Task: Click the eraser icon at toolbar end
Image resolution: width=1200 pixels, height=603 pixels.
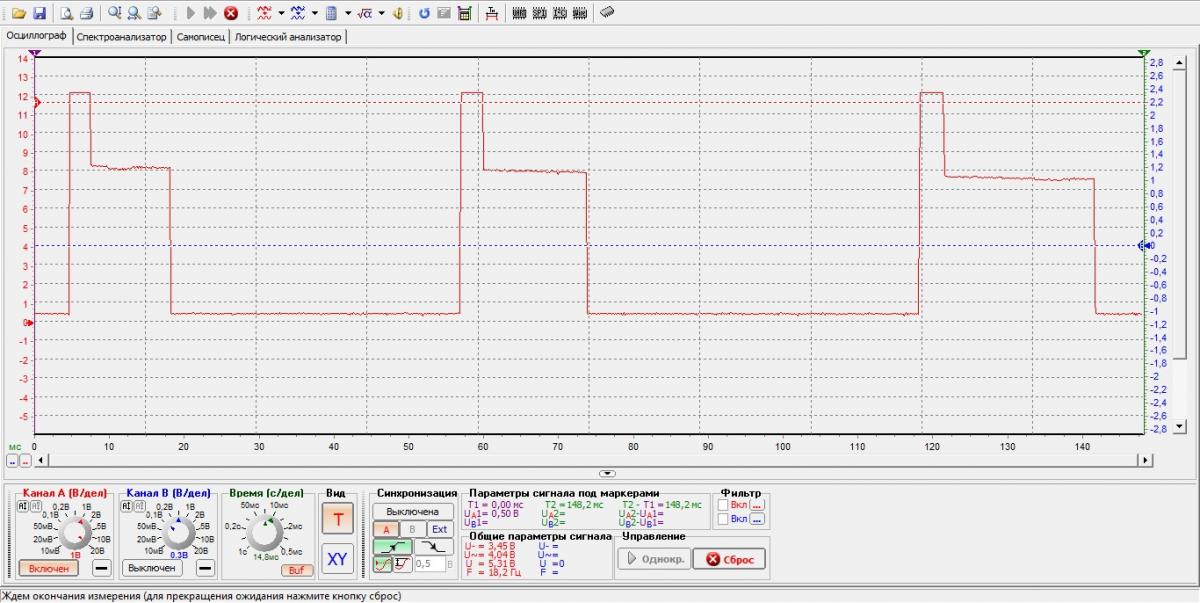Action: click(x=607, y=13)
